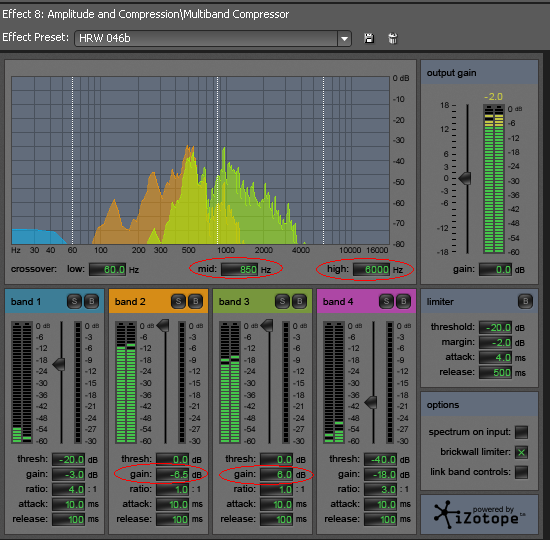Click band 4 ratio field showing 3.0

point(381,489)
